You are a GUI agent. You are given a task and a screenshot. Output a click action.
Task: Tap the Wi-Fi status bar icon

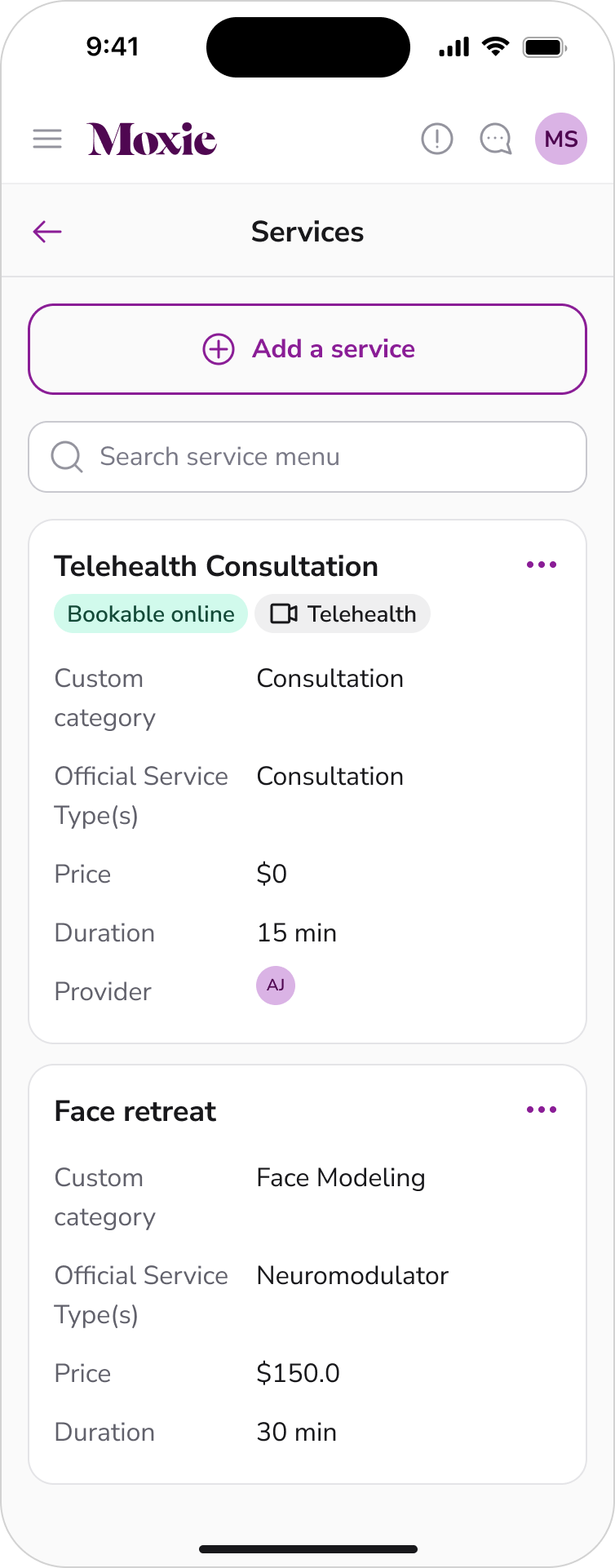click(495, 47)
